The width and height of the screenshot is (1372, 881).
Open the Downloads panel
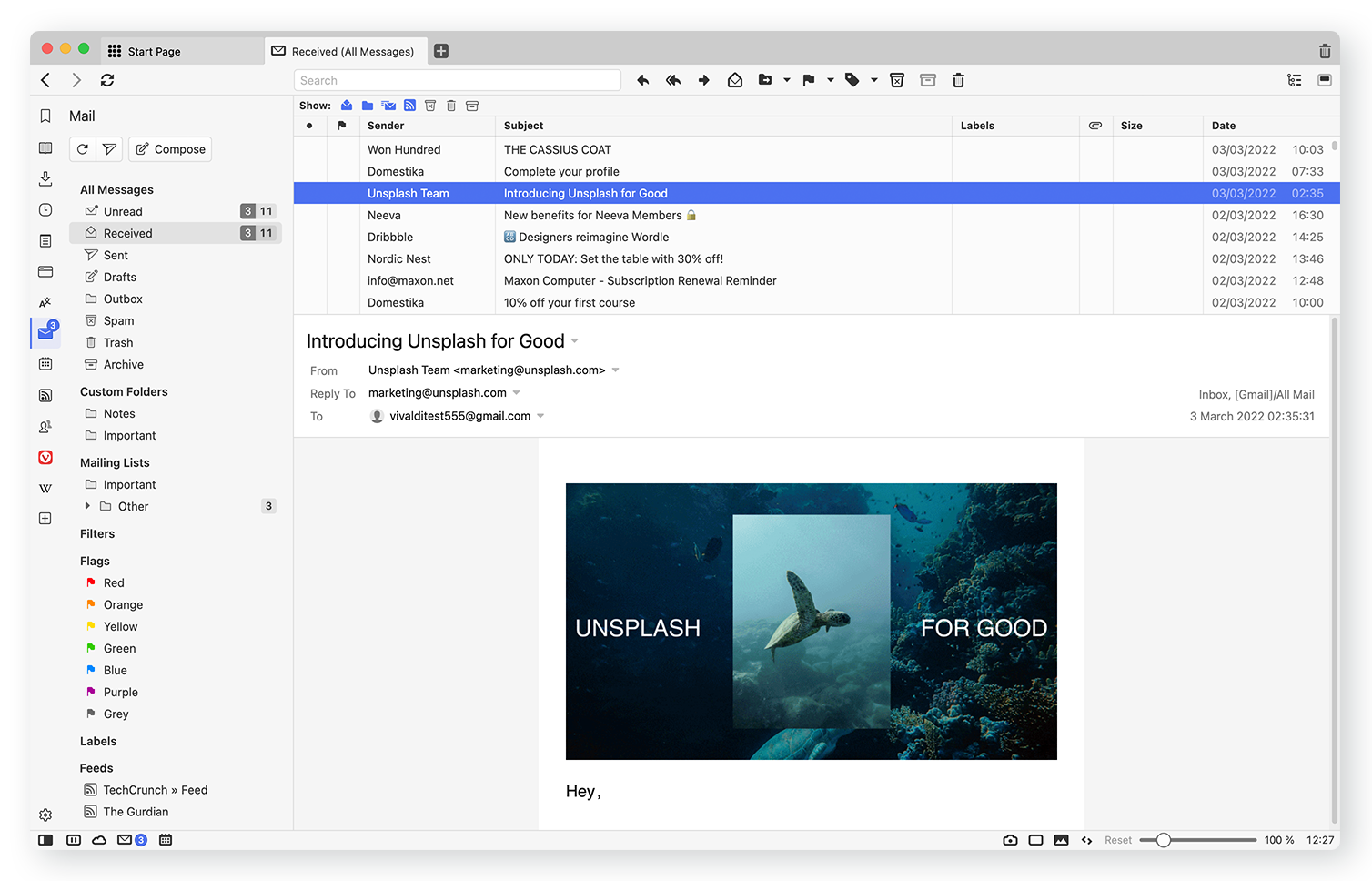pyautogui.click(x=45, y=178)
